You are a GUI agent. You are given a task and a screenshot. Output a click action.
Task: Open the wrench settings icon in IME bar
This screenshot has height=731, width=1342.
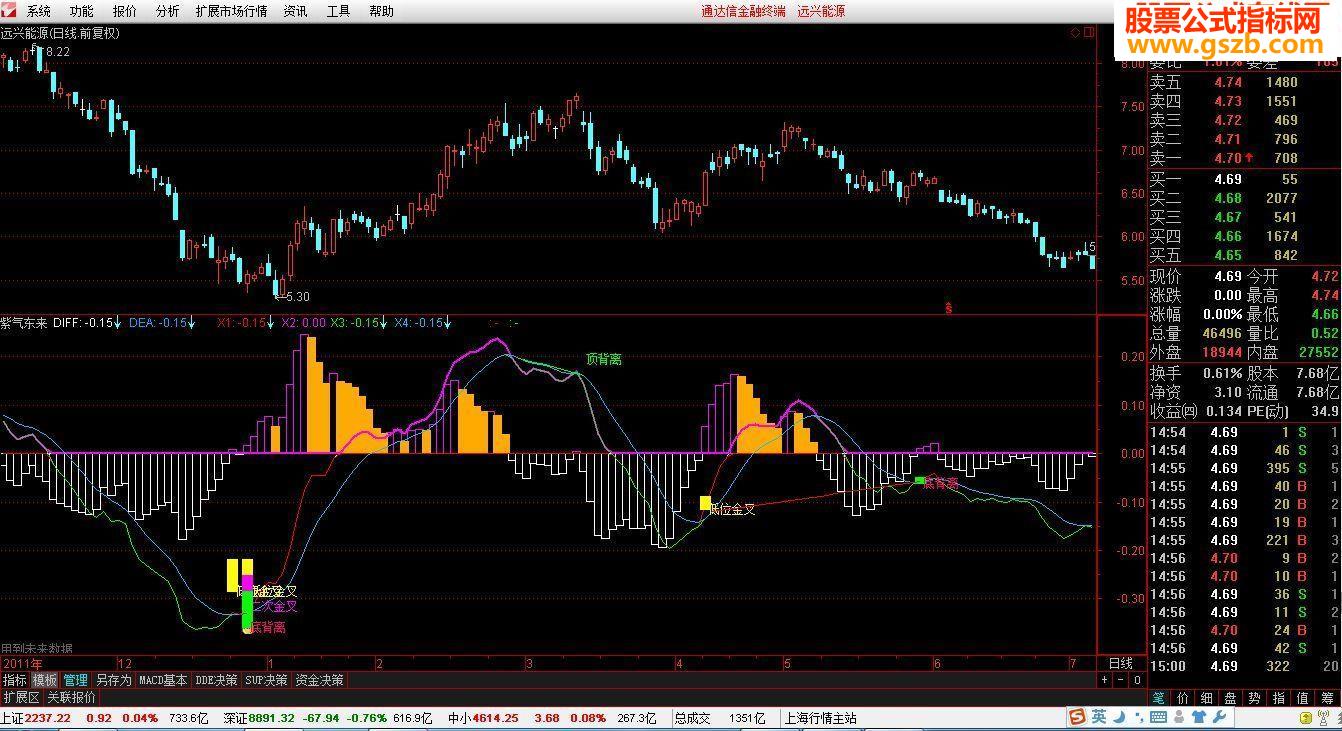point(1221,717)
